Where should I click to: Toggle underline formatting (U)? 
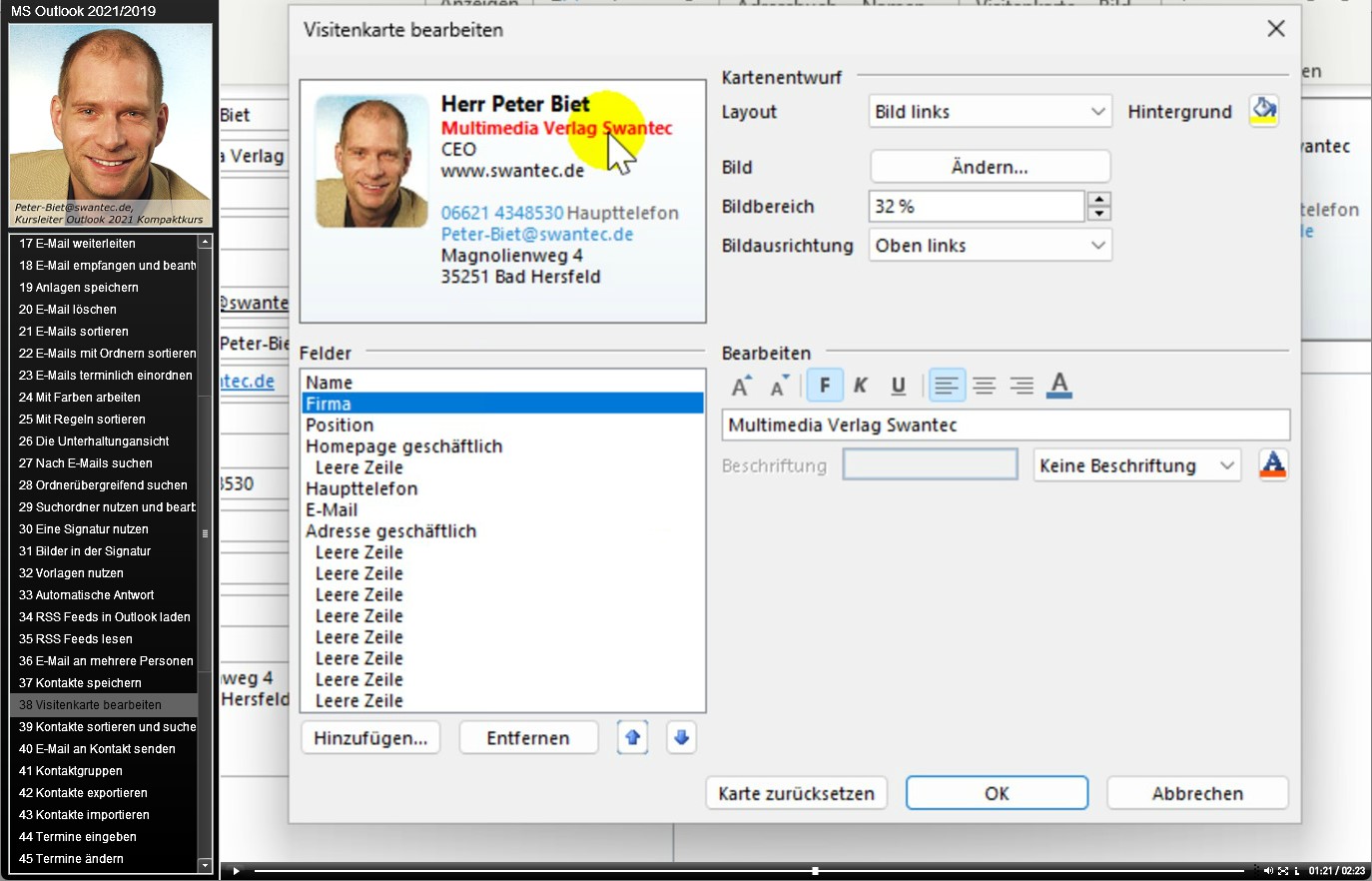pos(898,386)
